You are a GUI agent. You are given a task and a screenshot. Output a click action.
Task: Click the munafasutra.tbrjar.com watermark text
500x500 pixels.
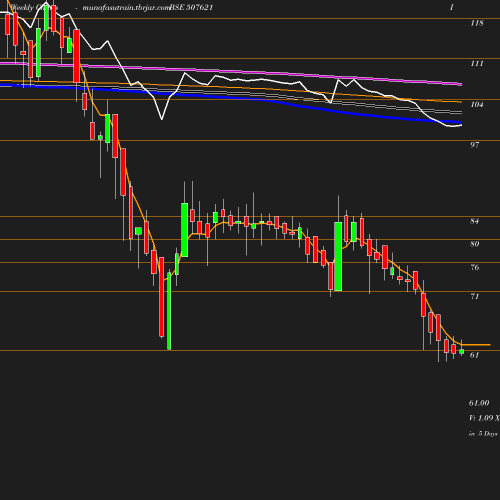(126, 8)
